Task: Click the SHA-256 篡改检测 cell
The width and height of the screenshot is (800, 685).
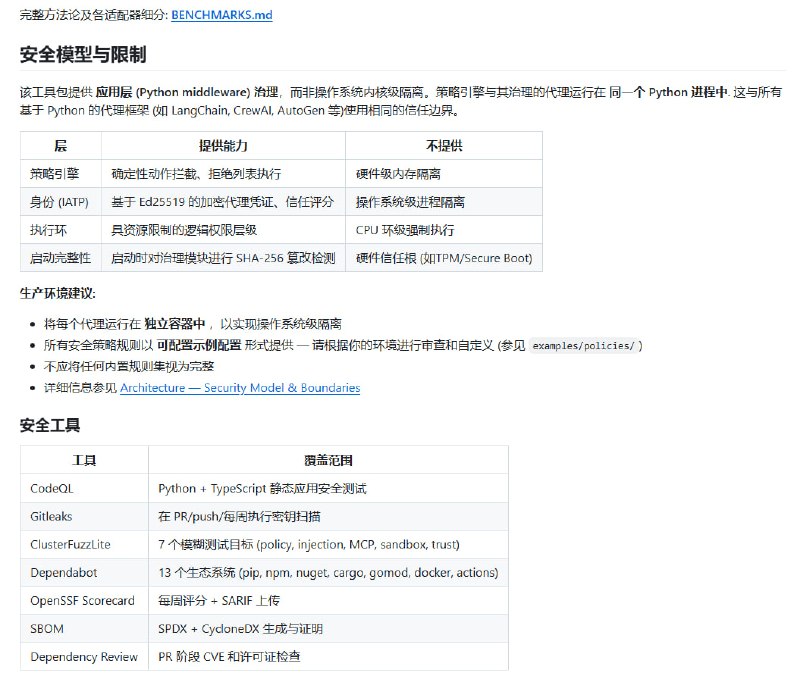Action: pos(223,258)
